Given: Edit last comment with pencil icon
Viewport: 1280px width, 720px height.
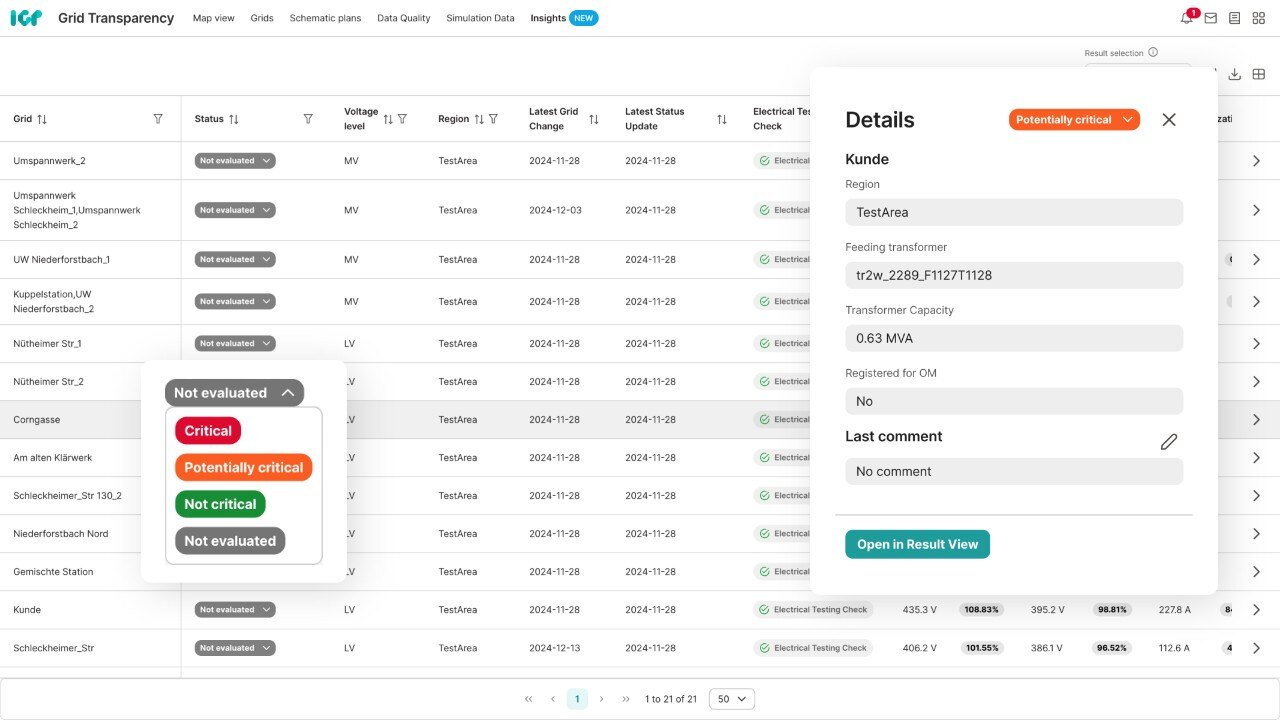Looking at the screenshot, I should pos(1168,441).
